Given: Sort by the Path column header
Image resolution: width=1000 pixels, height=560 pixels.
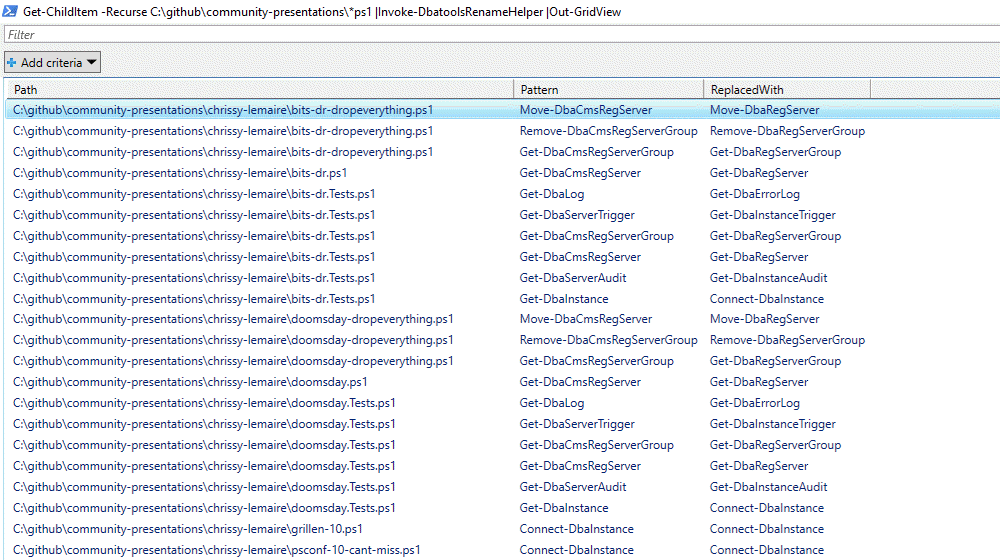Looking at the screenshot, I should click(x=258, y=89).
